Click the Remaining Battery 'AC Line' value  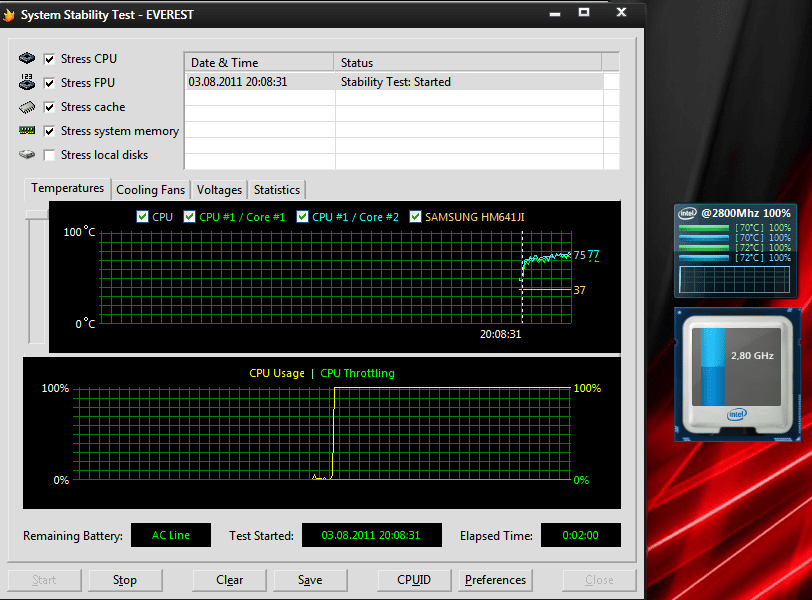coord(171,535)
